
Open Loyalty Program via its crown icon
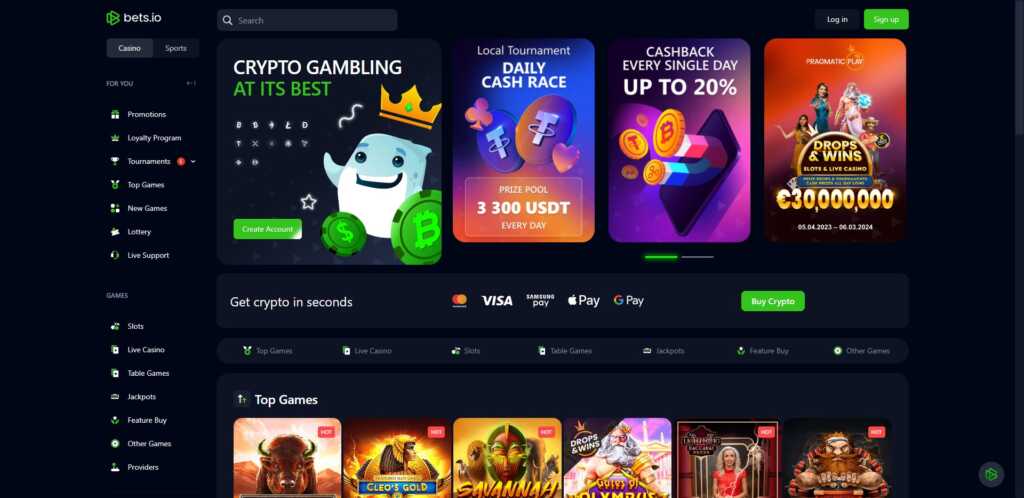[115, 138]
